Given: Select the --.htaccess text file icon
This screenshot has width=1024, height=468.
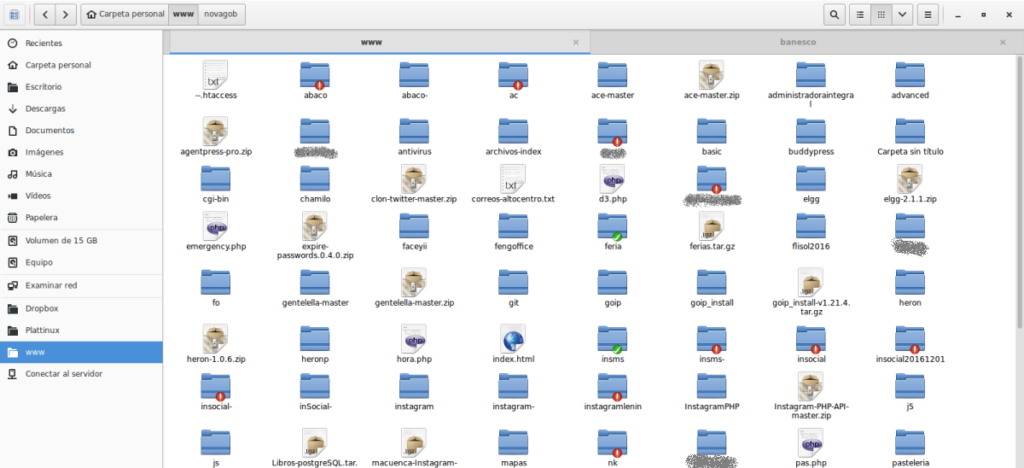Looking at the screenshot, I should (215, 75).
